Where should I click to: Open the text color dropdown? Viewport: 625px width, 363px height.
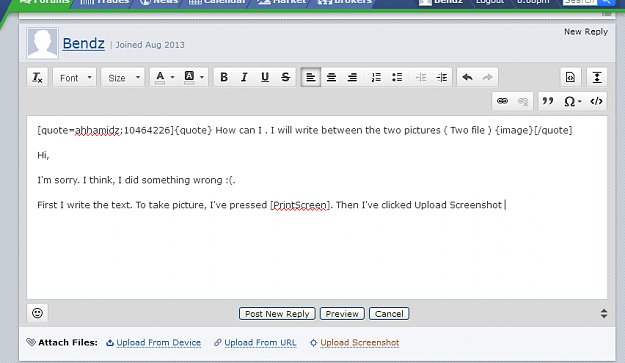(172, 77)
